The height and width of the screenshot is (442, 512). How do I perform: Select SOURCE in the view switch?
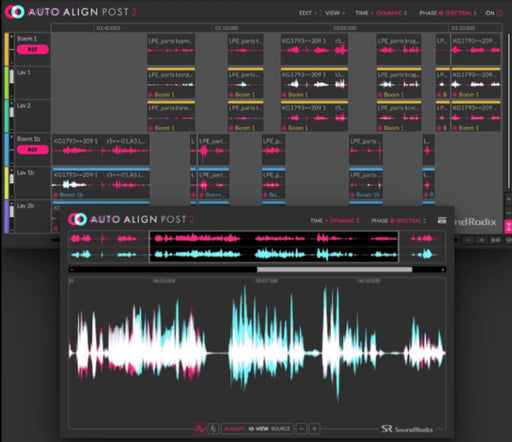click(x=280, y=429)
